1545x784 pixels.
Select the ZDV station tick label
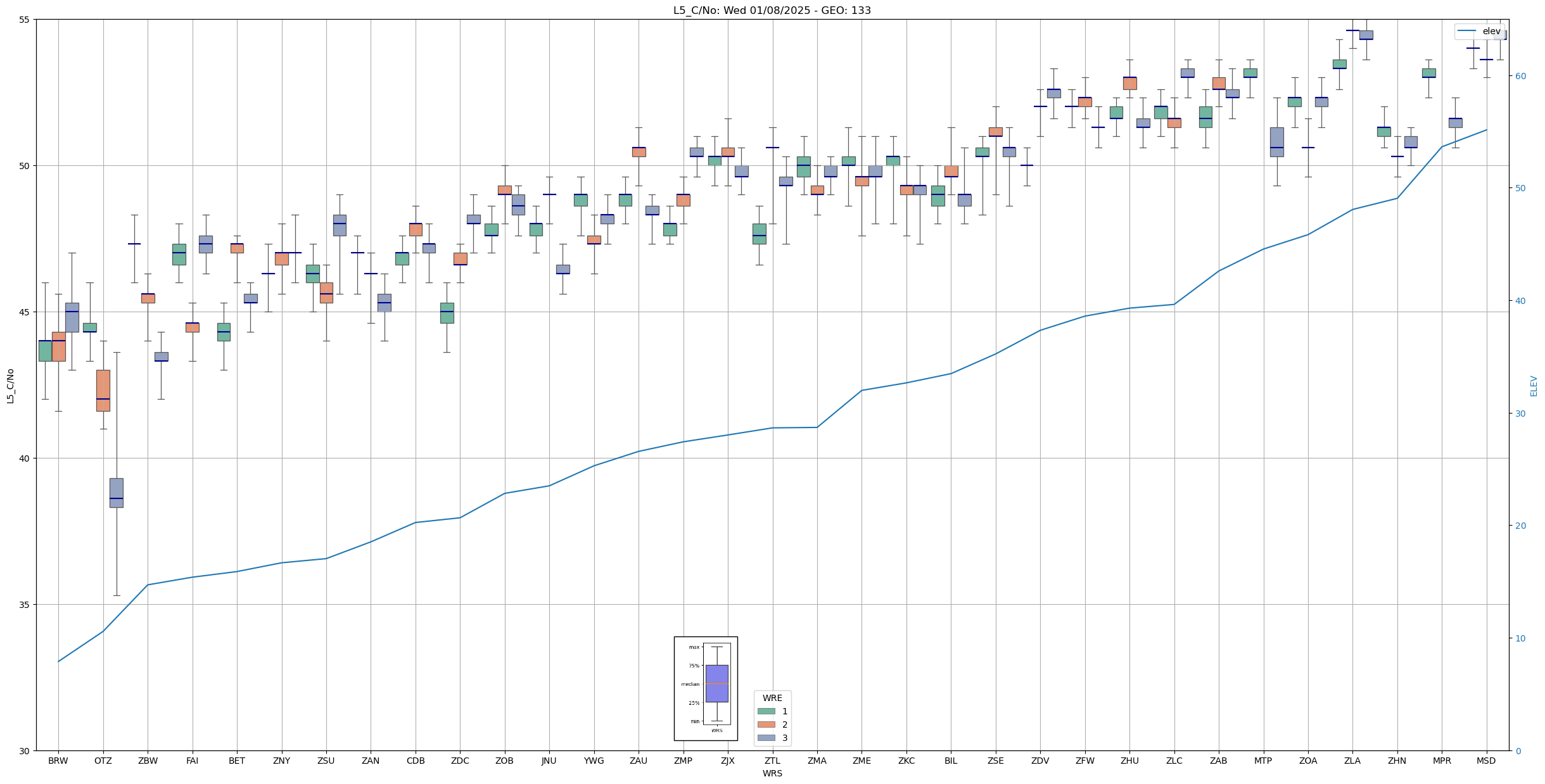pyautogui.click(x=1040, y=761)
